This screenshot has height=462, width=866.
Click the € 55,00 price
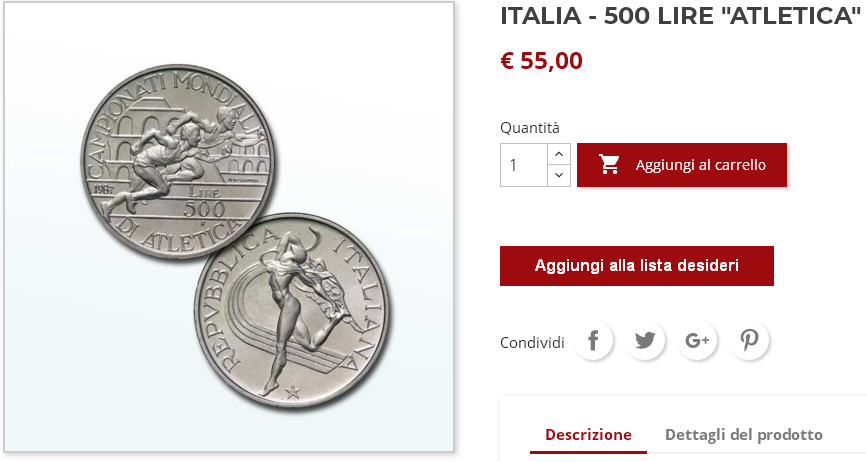coord(541,61)
